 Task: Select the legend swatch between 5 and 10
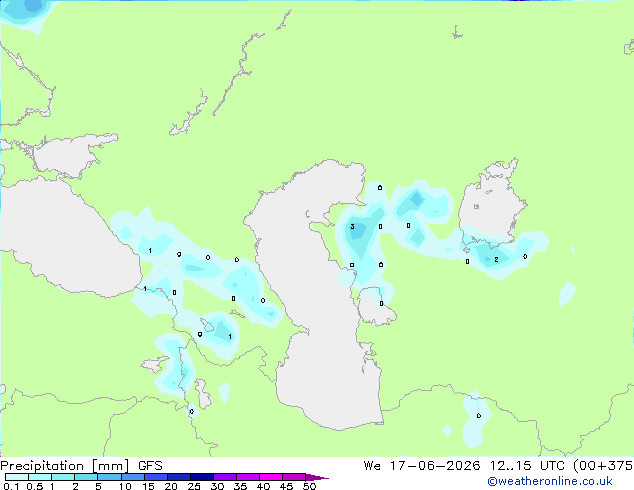109,477
